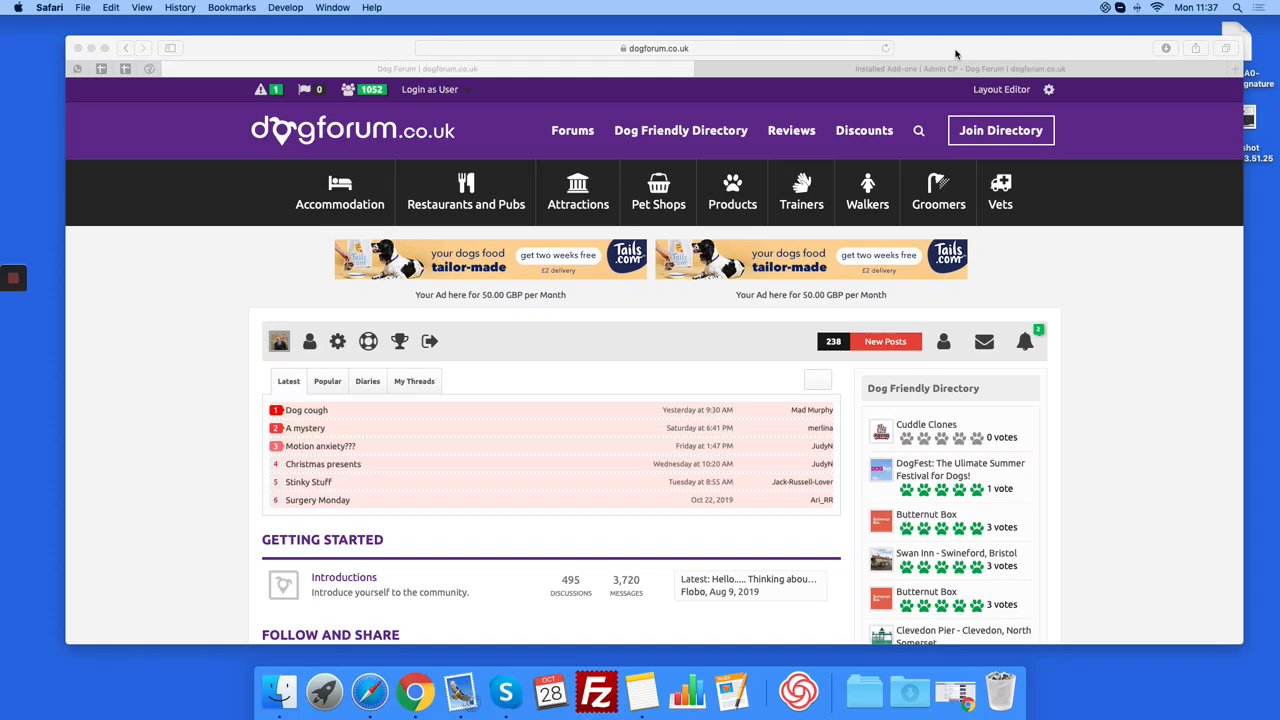Screen dimensions: 1280x720
Task: Open the alerts bell icon
Action: (x=1025, y=342)
